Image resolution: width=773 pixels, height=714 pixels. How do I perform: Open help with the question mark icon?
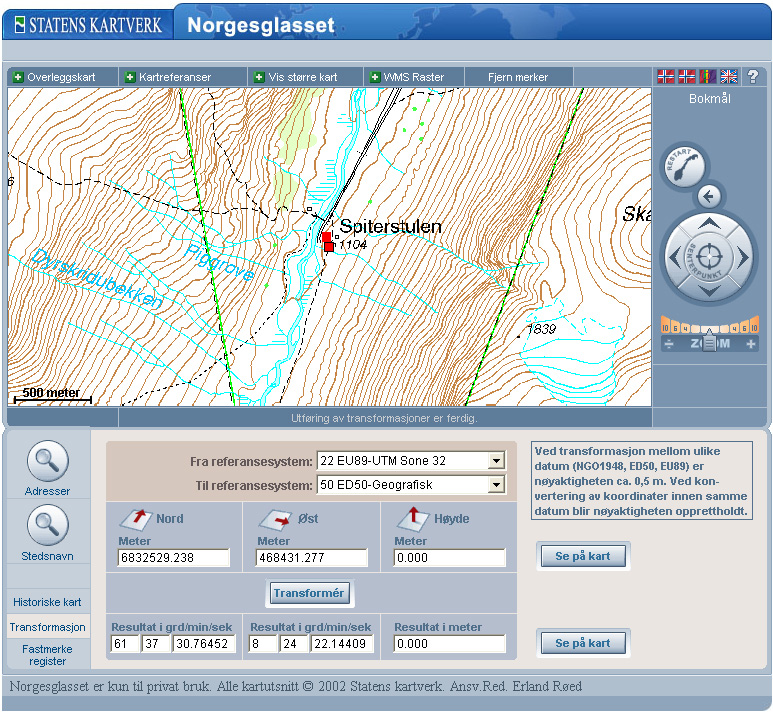coord(753,76)
